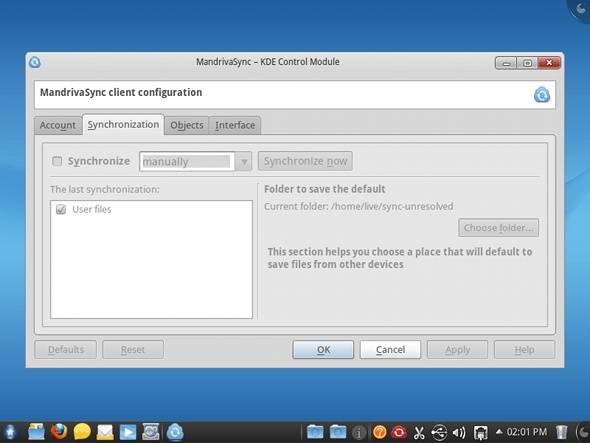
Task: Click the panel toolbox at the taskbar edge
Action: (584, 432)
